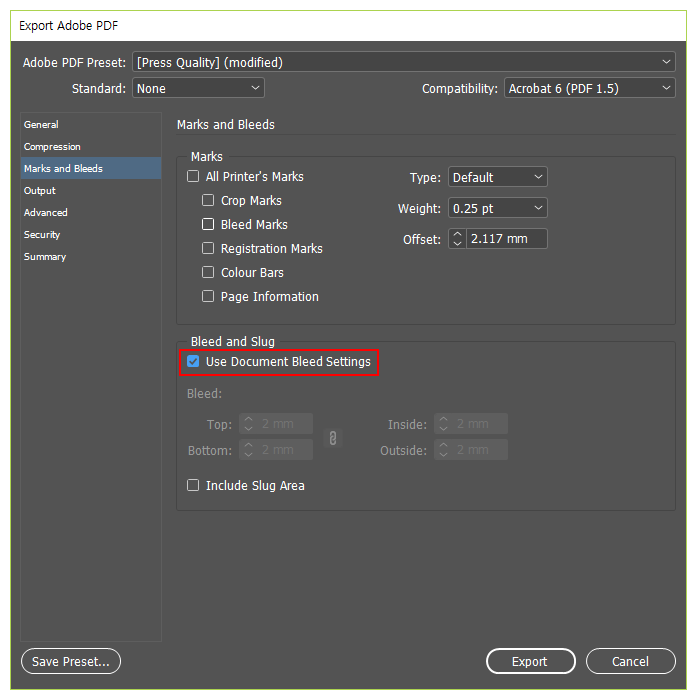Tick the Crop Marks checkbox
Image resolution: width=697 pixels, height=700 pixels.
pos(208,200)
